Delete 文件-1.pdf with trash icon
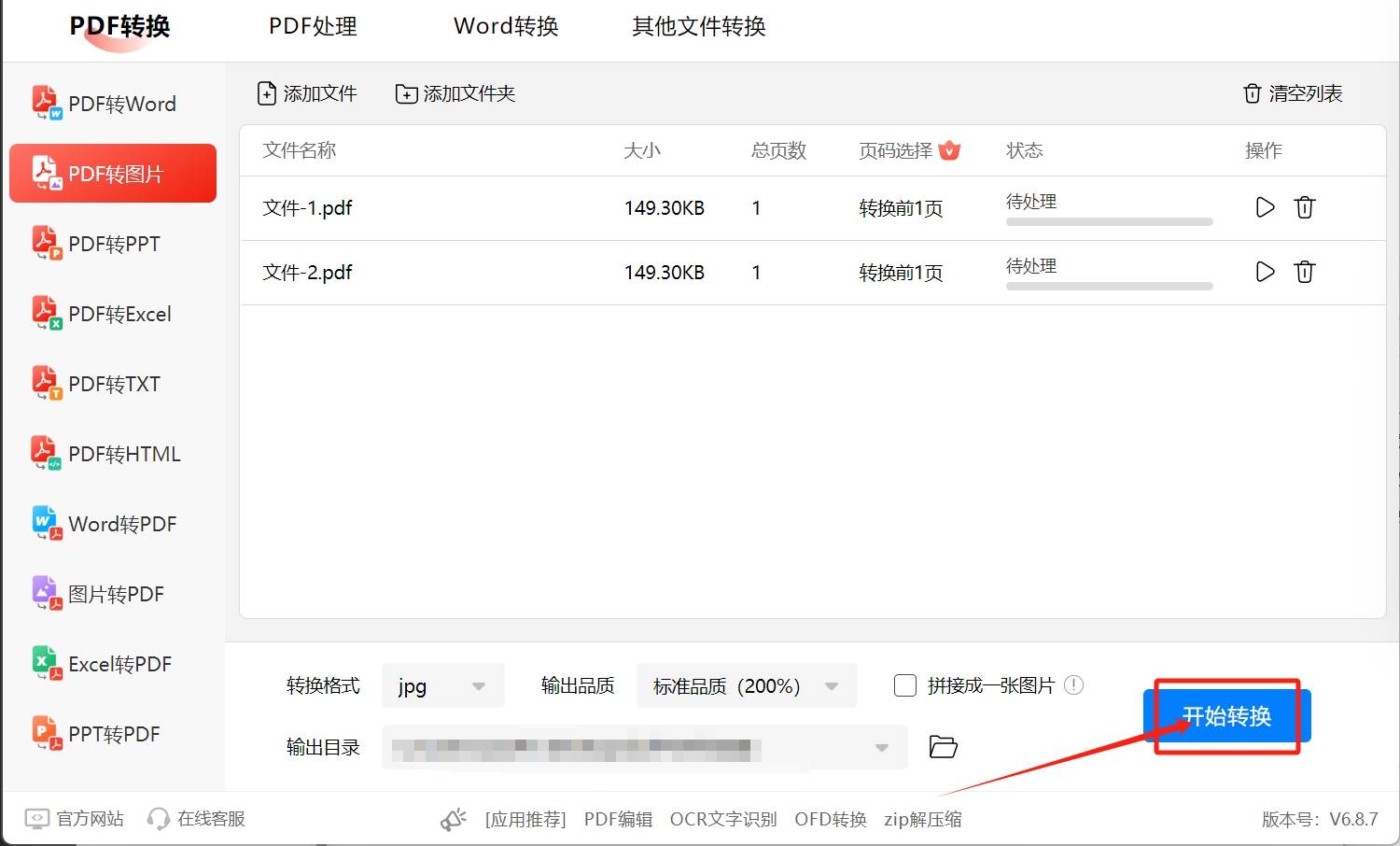 click(x=1305, y=207)
